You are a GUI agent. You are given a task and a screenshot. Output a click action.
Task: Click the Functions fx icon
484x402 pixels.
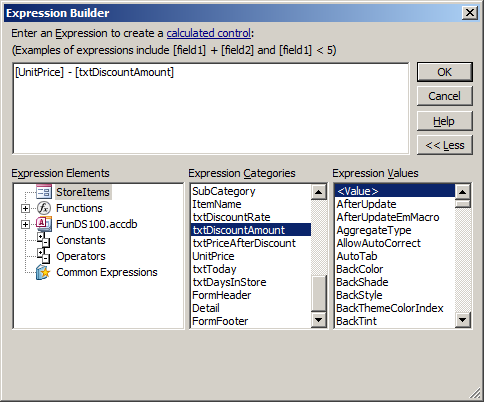(44, 208)
